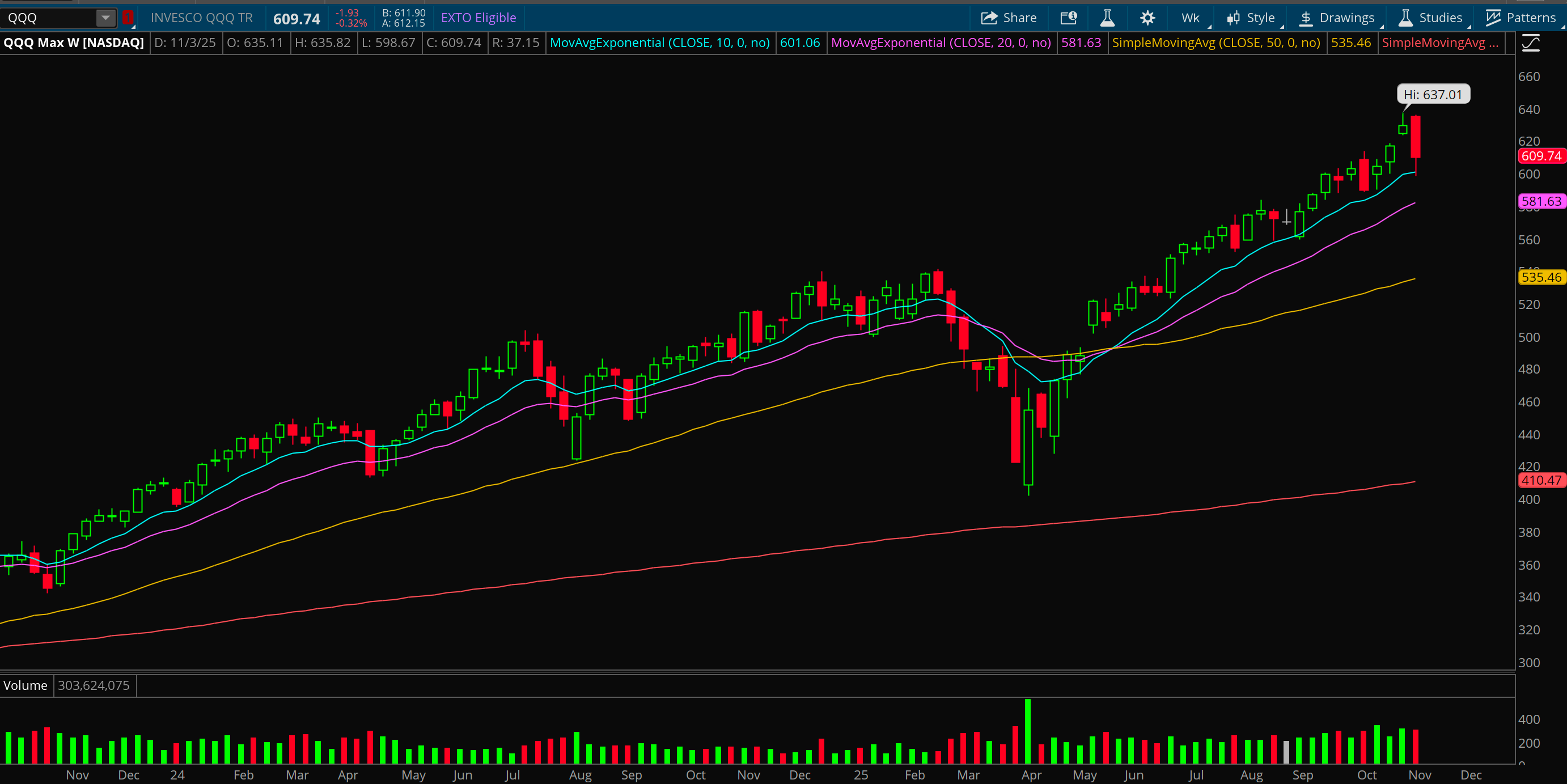Open the company profile info icon
The image size is (1567, 784).
pos(1068,18)
